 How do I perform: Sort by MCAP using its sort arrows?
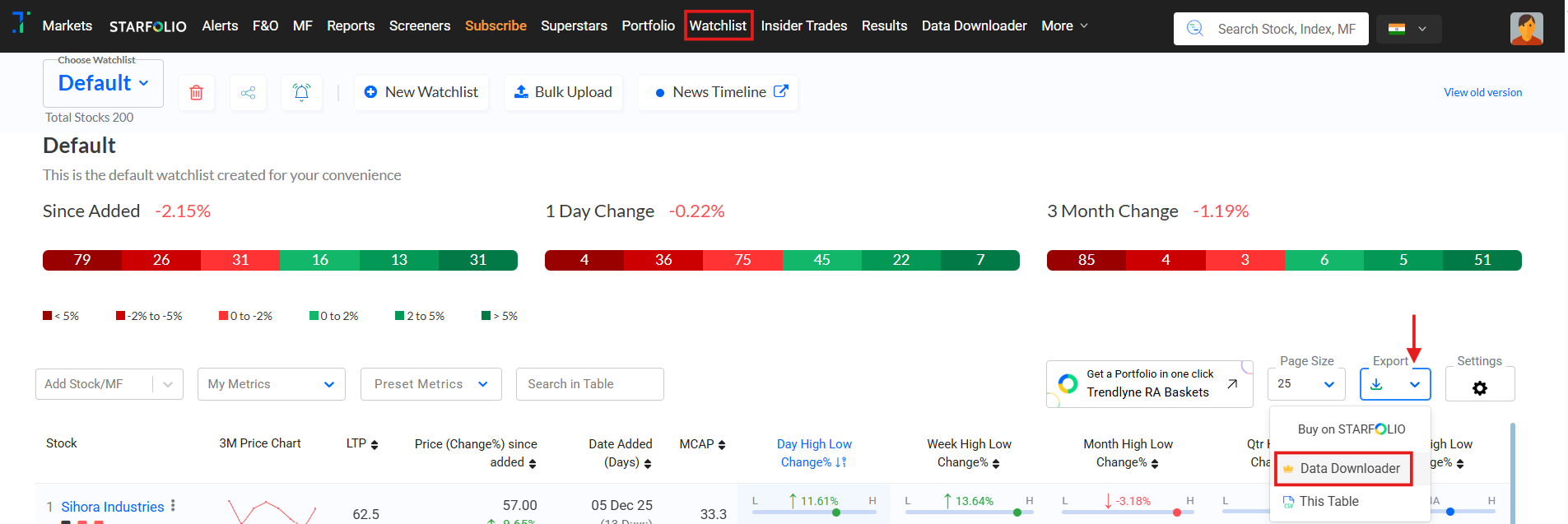[722, 444]
